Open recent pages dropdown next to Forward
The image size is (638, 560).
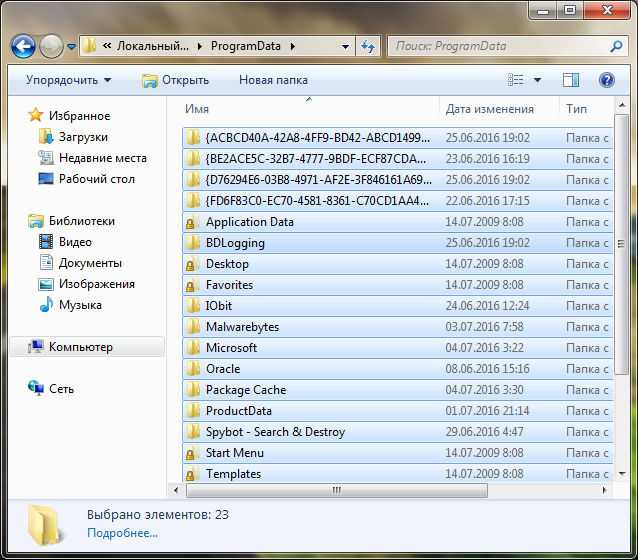[72, 47]
